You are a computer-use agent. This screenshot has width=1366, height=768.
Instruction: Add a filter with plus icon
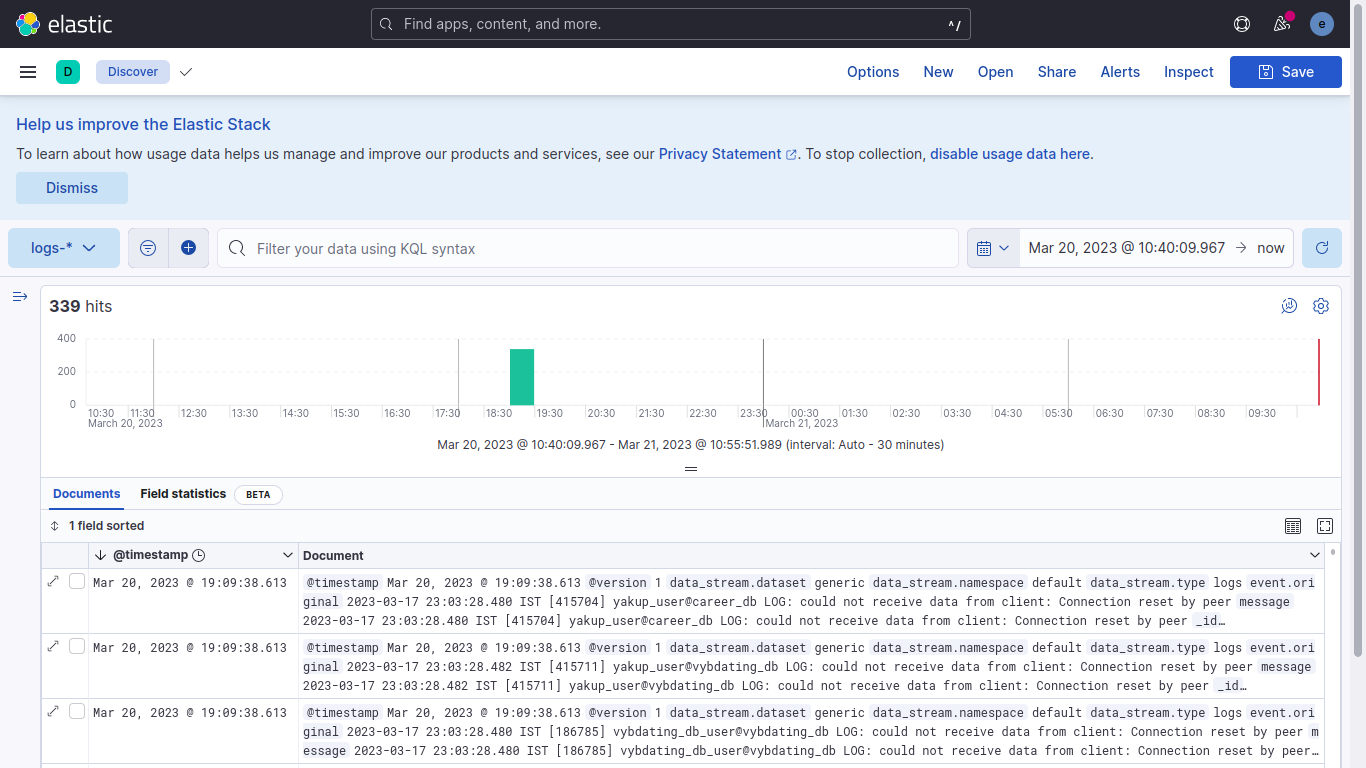click(189, 248)
